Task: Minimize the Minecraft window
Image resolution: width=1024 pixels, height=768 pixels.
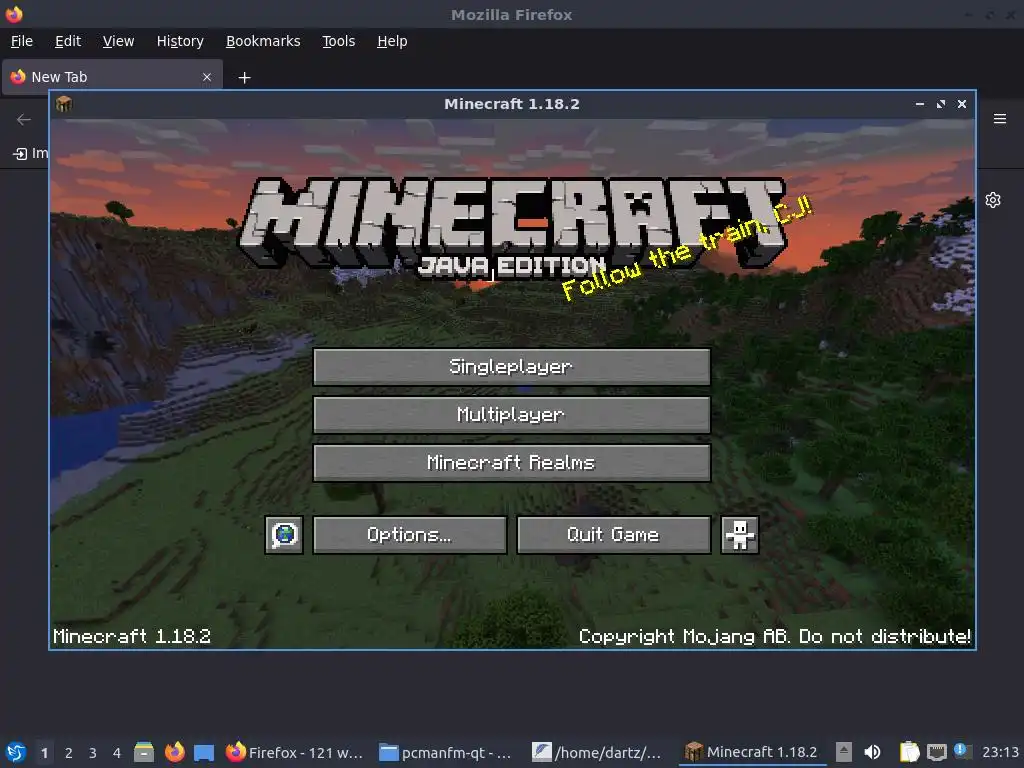Action: click(x=920, y=104)
